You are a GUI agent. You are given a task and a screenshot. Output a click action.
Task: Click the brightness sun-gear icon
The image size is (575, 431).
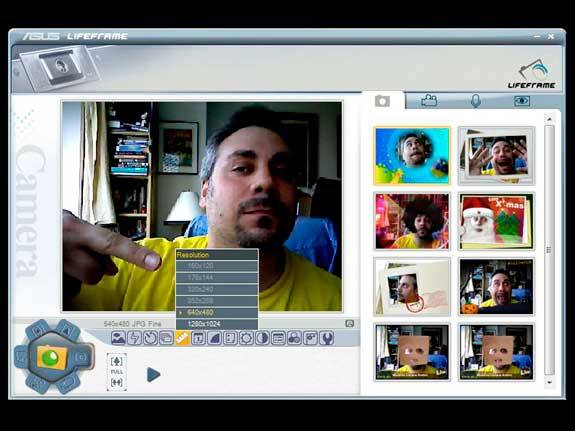tap(246, 338)
